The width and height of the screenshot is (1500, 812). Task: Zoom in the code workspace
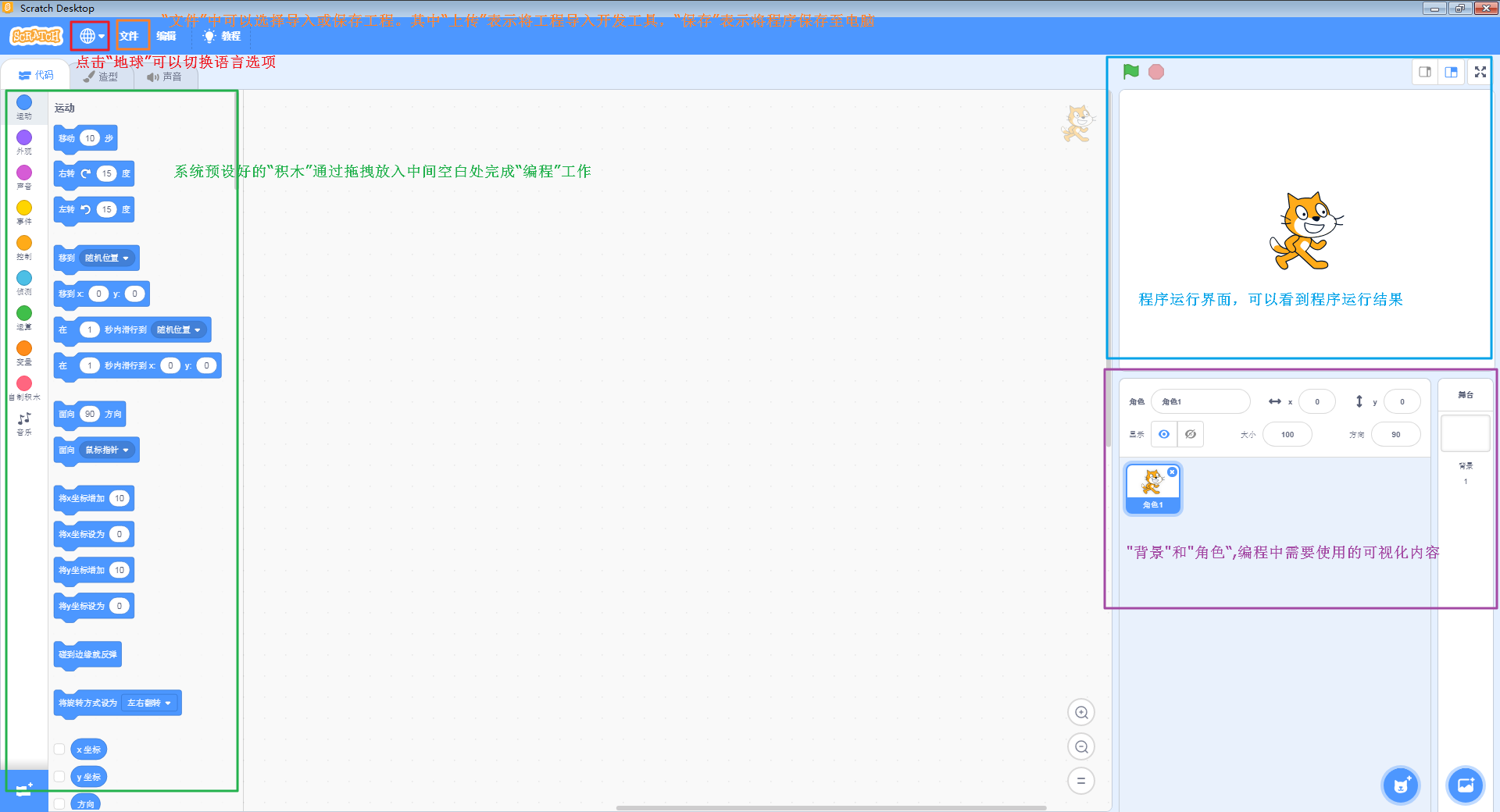tap(1081, 712)
